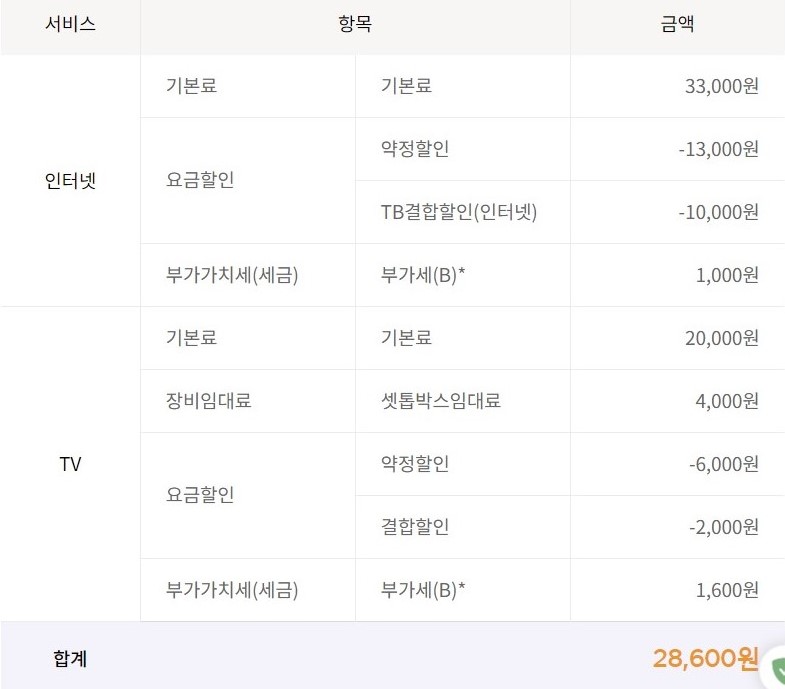This screenshot has width=785, height=689.
Task: Click the TV service cell
Action: [70, 465]
